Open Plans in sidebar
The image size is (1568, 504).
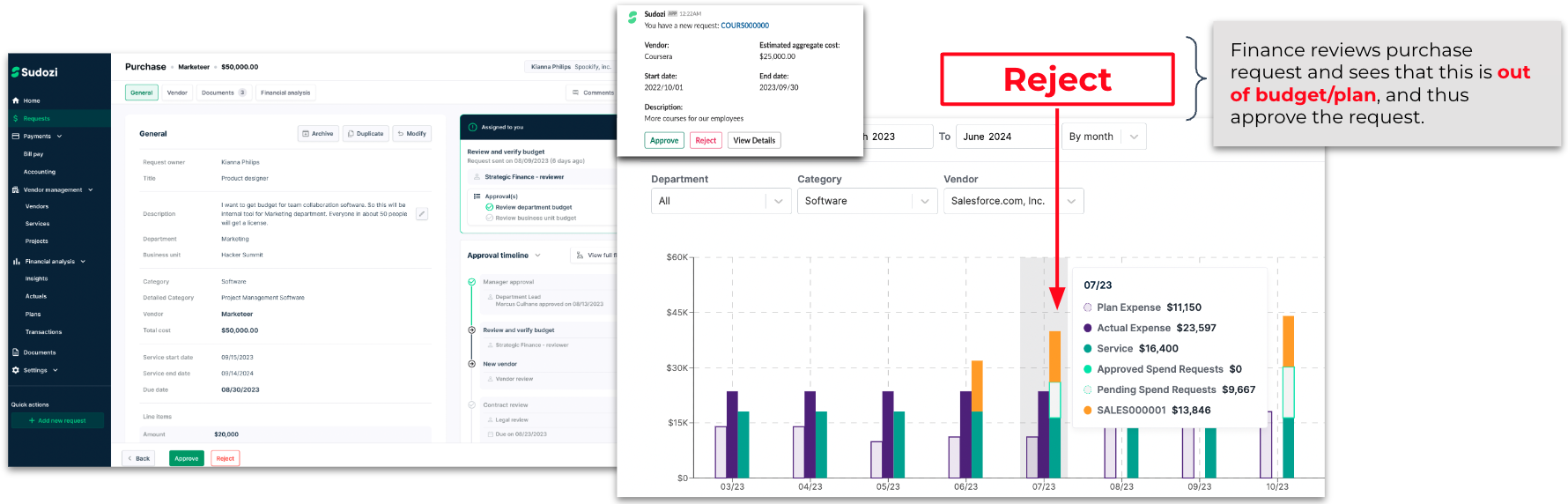33,314
